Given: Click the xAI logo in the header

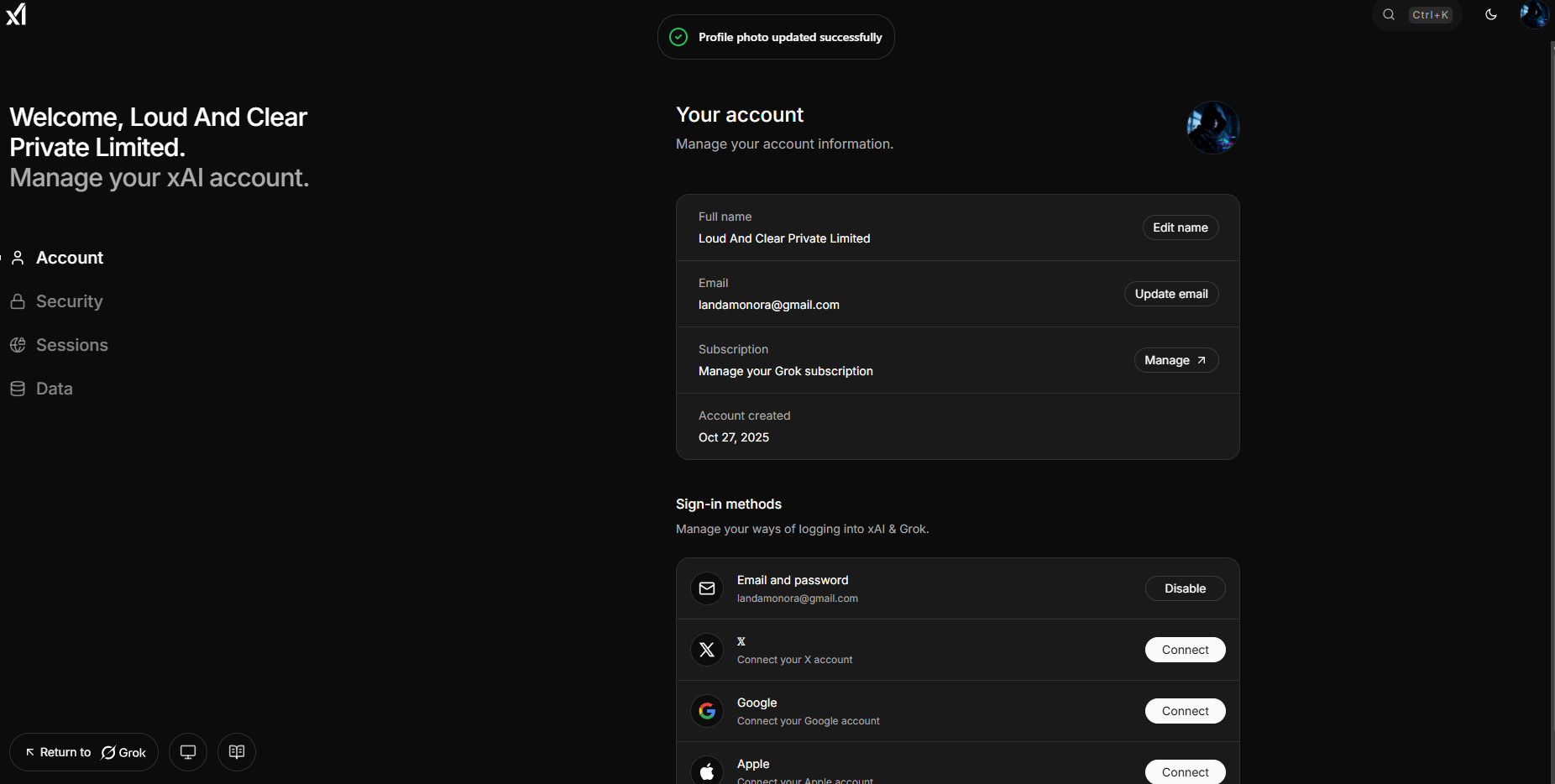Looking at the screenshot, I should (x=16, y=14).
